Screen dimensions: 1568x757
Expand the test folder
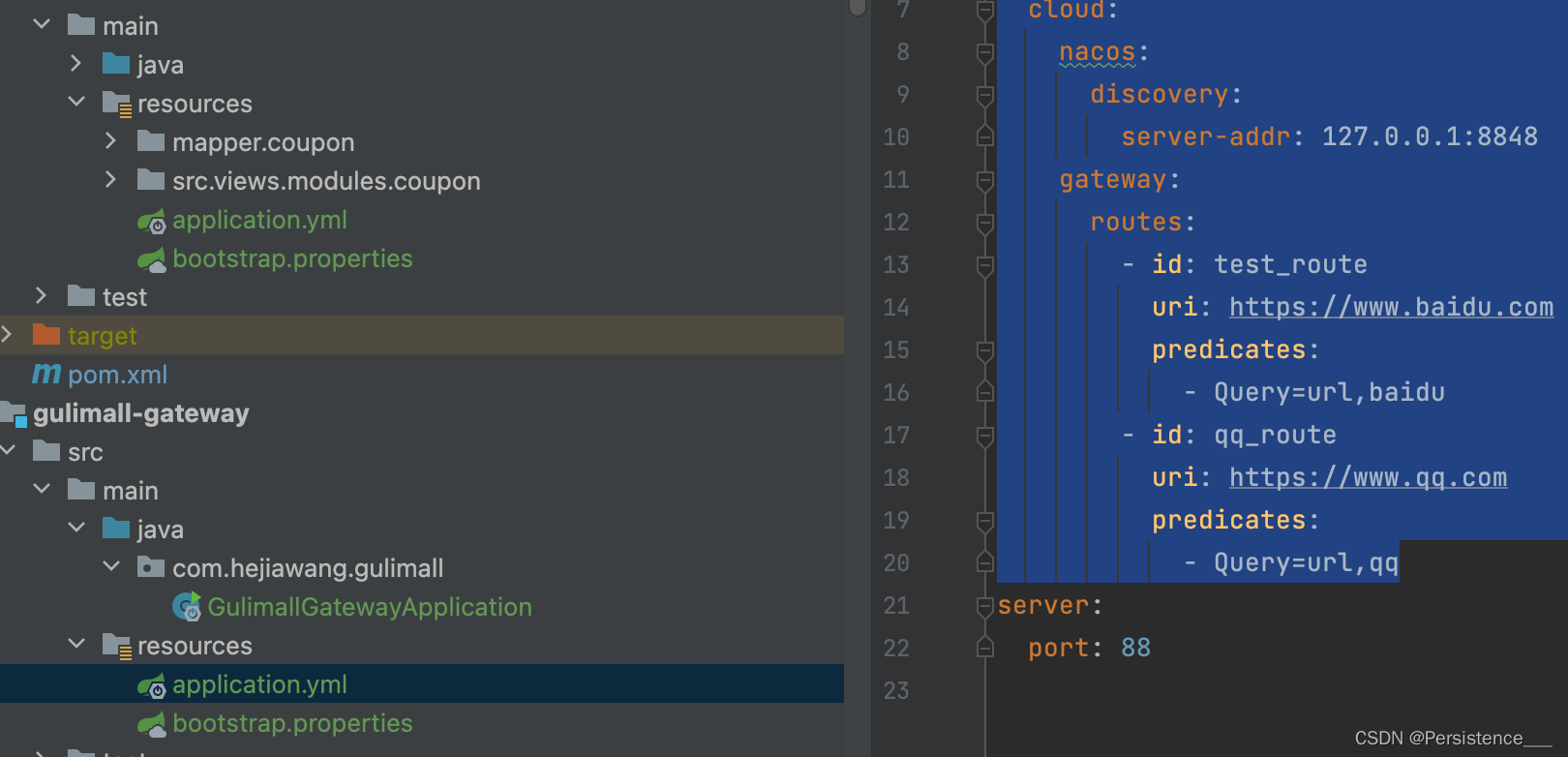(42, 295)
